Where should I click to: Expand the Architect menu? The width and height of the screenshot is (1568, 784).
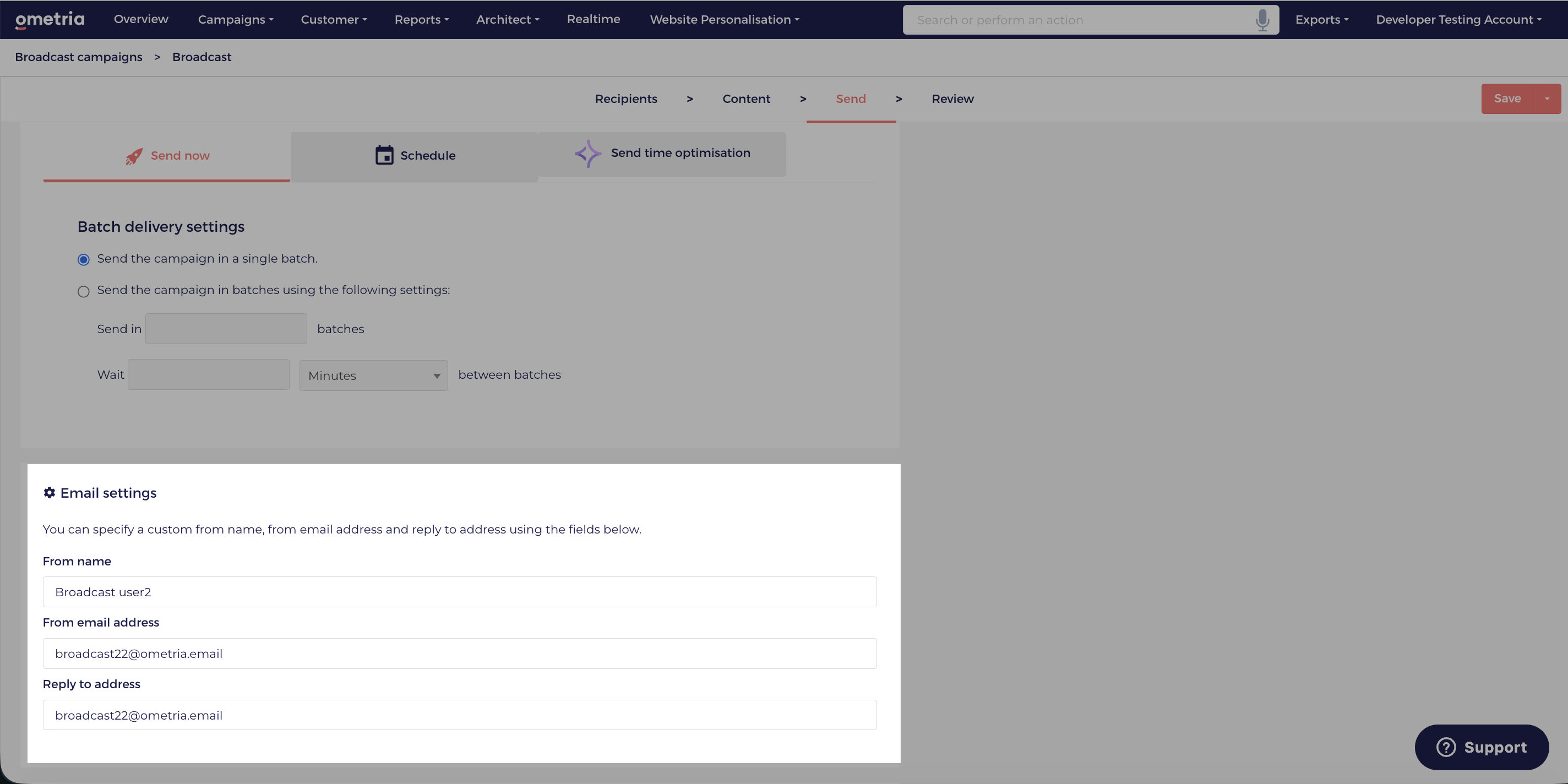click(508, 19)
